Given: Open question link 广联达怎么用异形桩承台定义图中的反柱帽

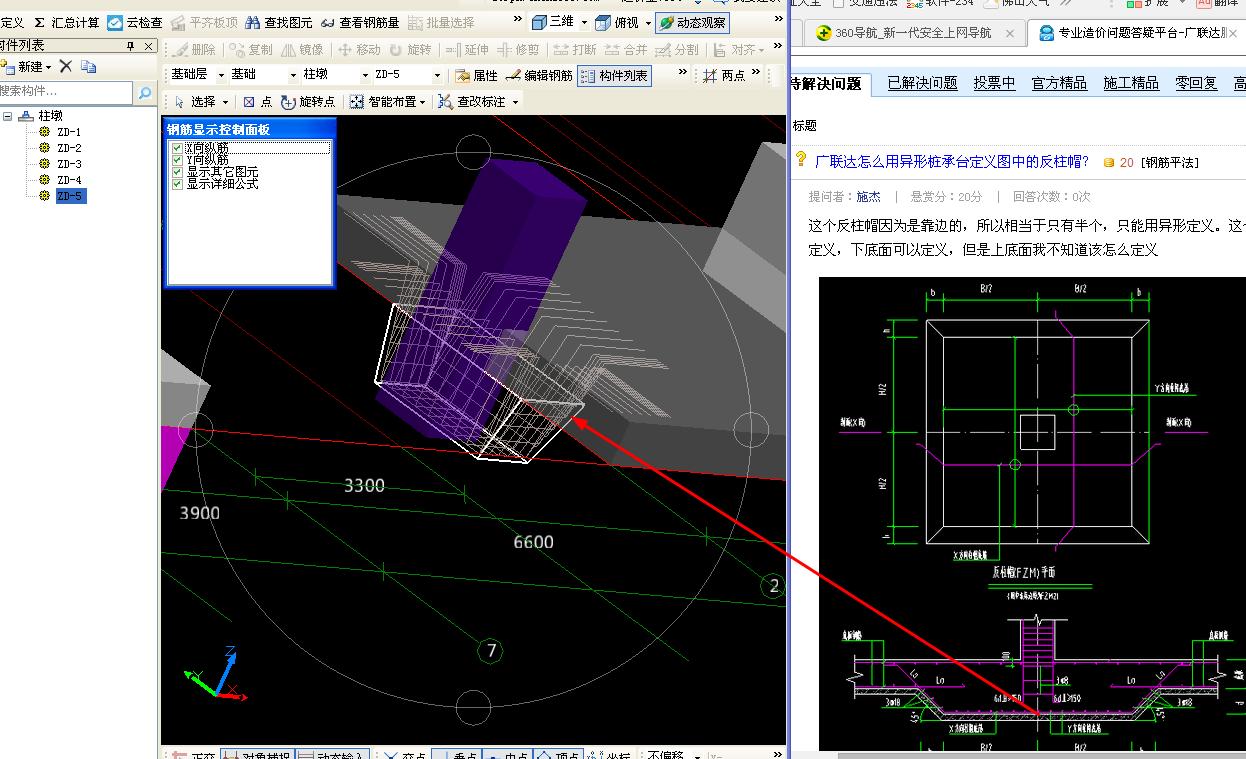Looking at the screenshot, I should (952, 161).
